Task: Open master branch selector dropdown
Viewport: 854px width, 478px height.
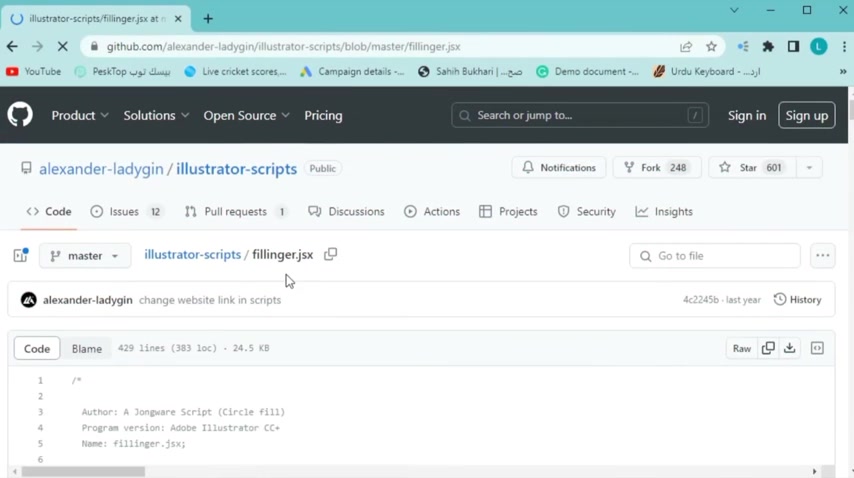Action: click(x=85, y=255)
